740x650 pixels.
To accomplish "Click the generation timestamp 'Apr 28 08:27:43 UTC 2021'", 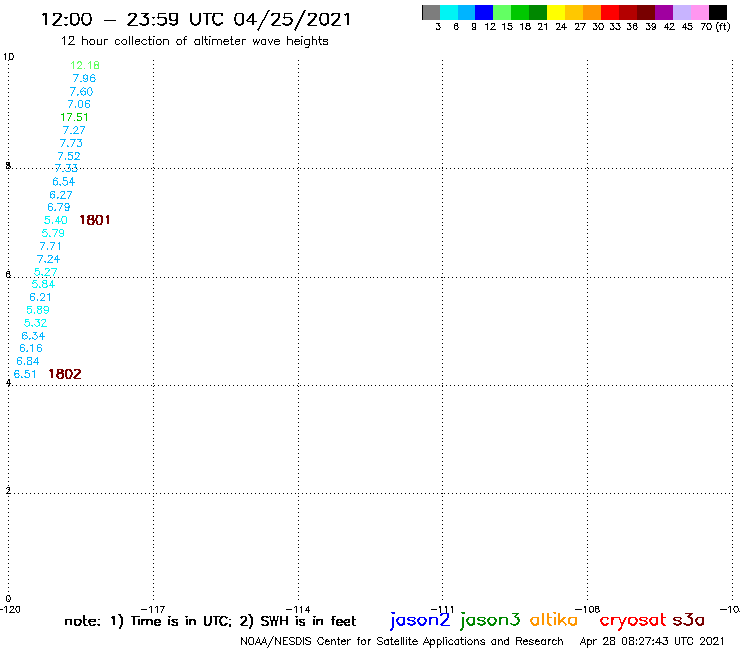I will tap(652, 641).
